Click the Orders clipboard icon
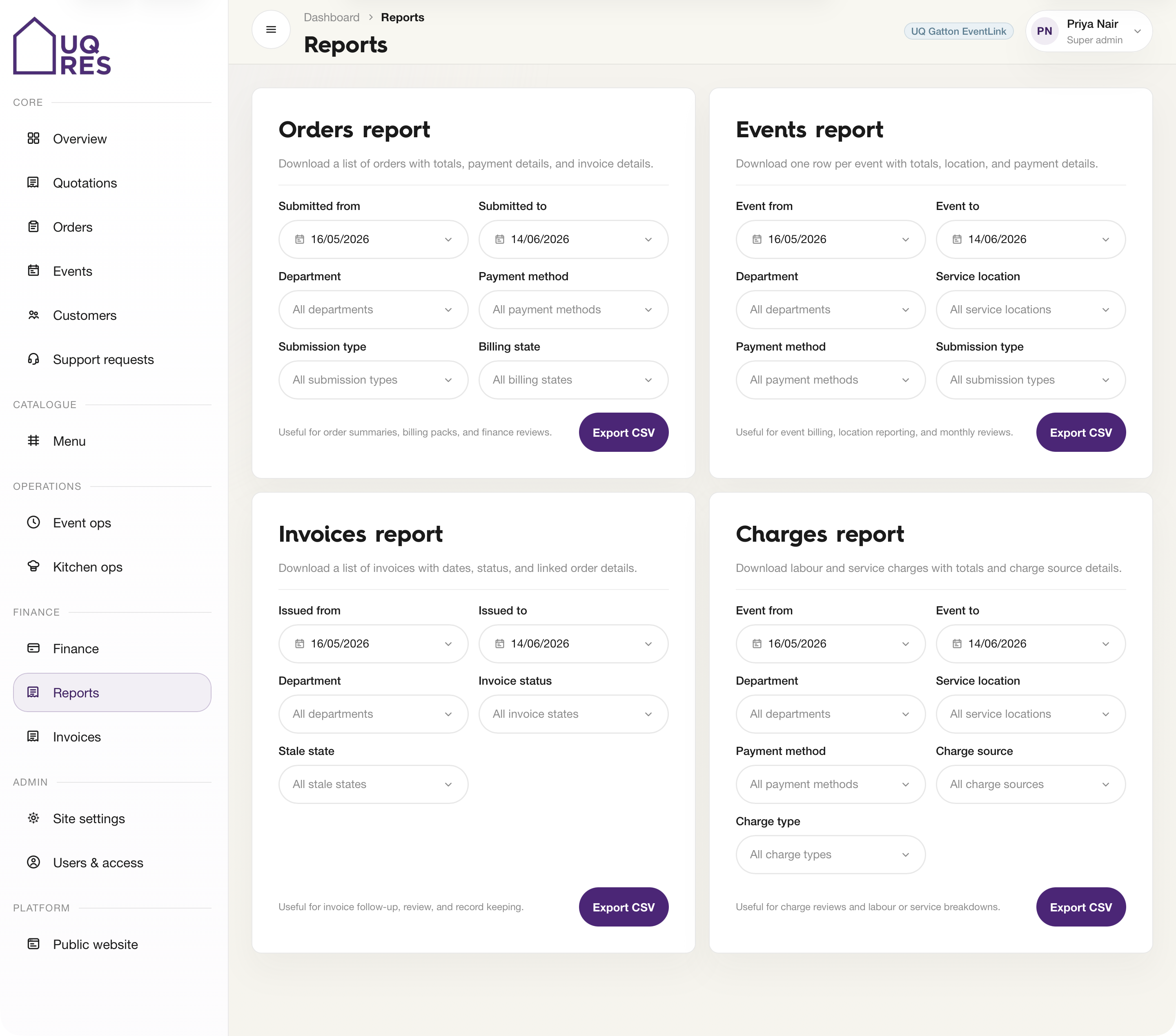The width and height of the screenshot is (1176, 1036). tap(33, 227)
